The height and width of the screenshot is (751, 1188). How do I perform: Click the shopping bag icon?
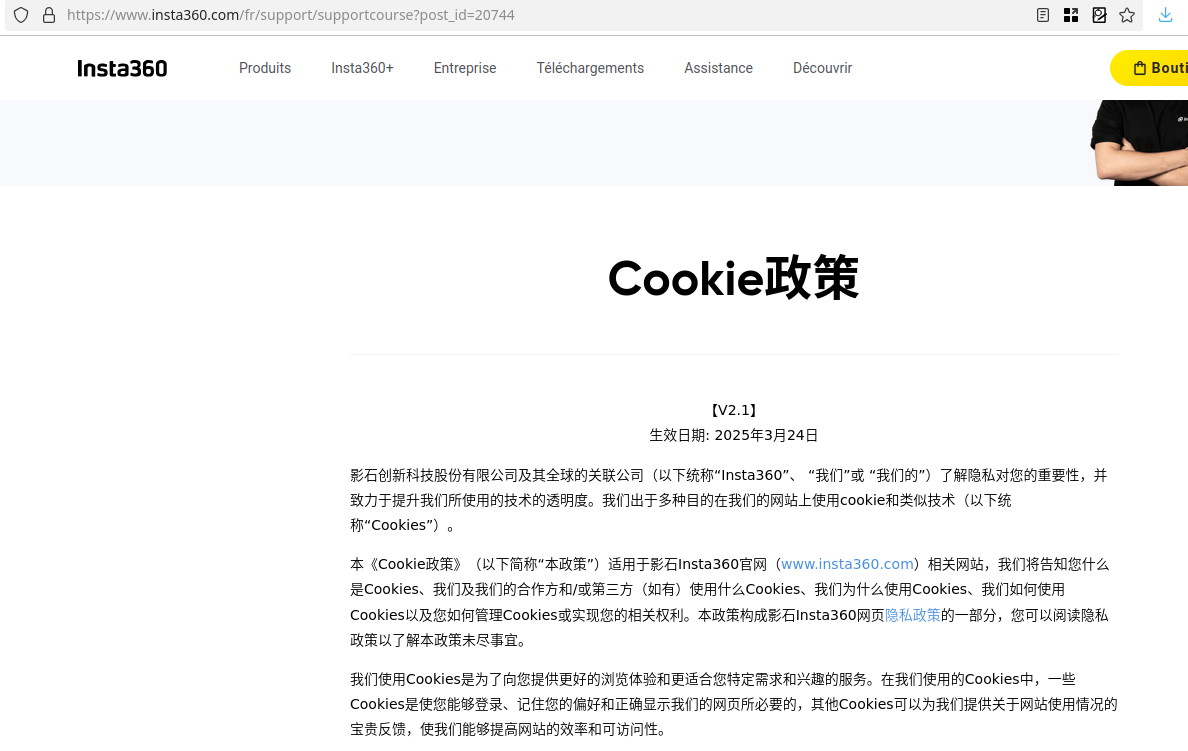coord(1140,68)
